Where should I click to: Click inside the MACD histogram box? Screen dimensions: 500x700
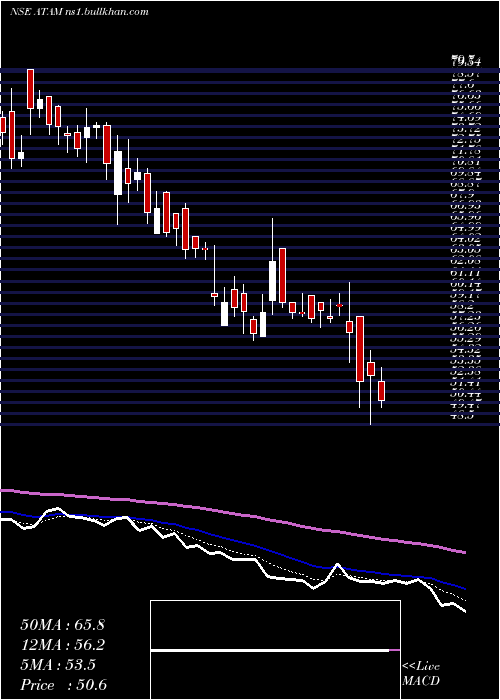pyautogui.click(x=275, y=650)
